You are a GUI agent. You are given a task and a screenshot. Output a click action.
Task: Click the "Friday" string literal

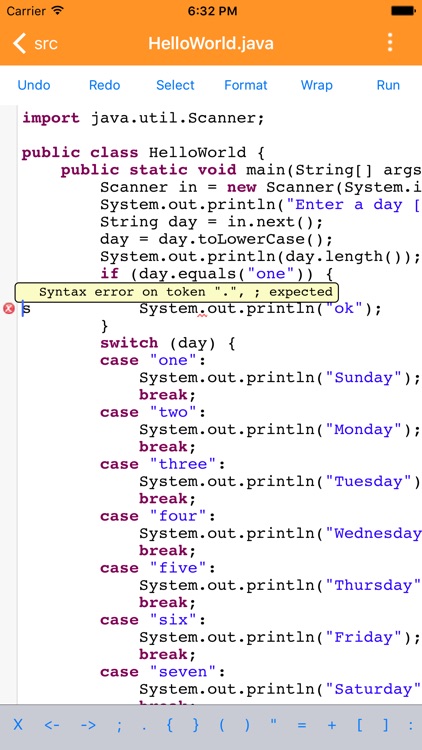point(363,638)
